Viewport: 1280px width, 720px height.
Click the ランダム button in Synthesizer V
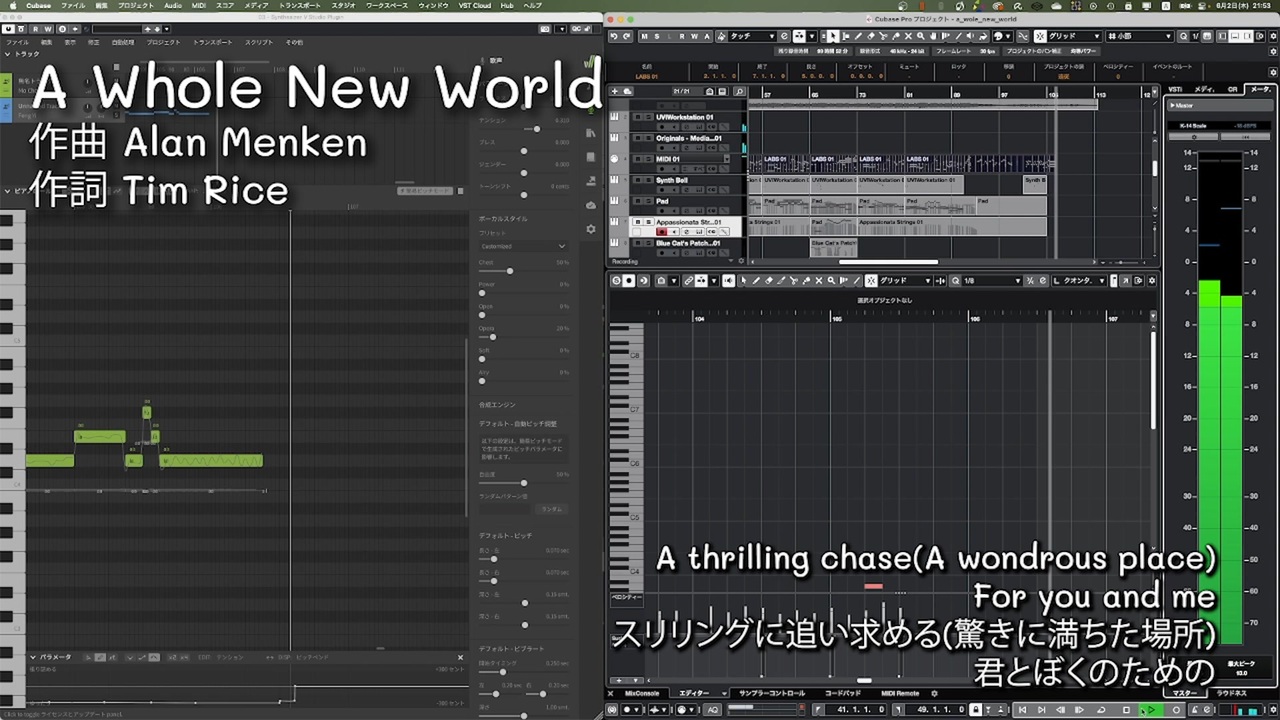click(x=552, y=509)
